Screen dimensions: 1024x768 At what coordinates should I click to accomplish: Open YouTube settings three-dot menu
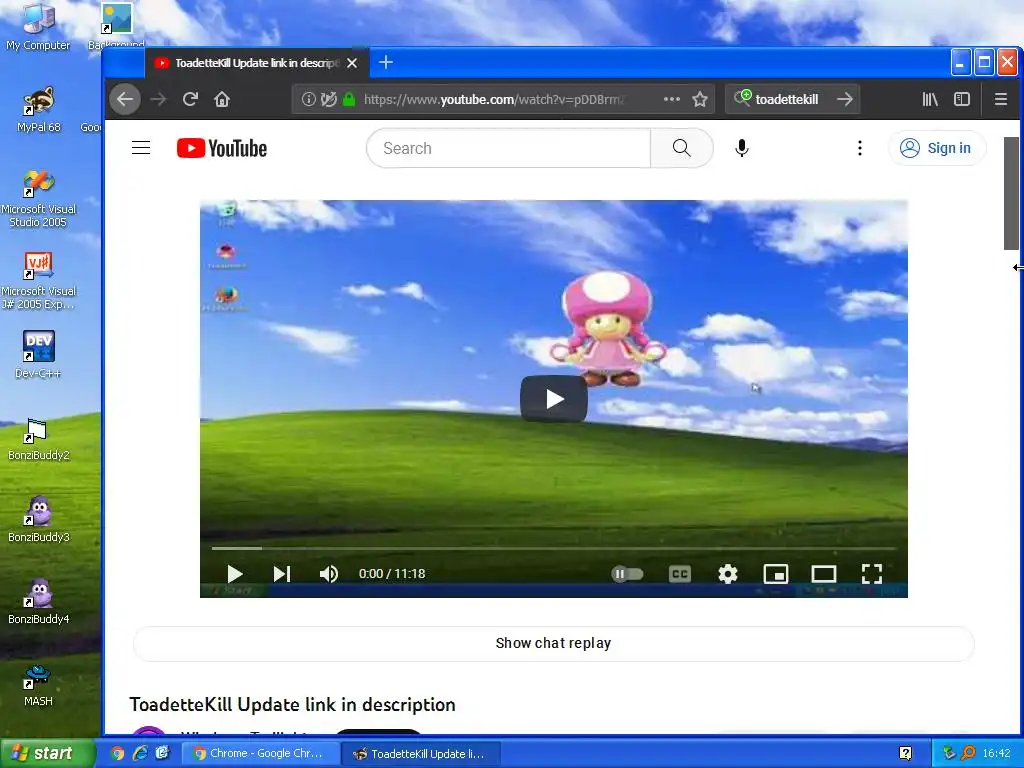click(x=859, y=148)
